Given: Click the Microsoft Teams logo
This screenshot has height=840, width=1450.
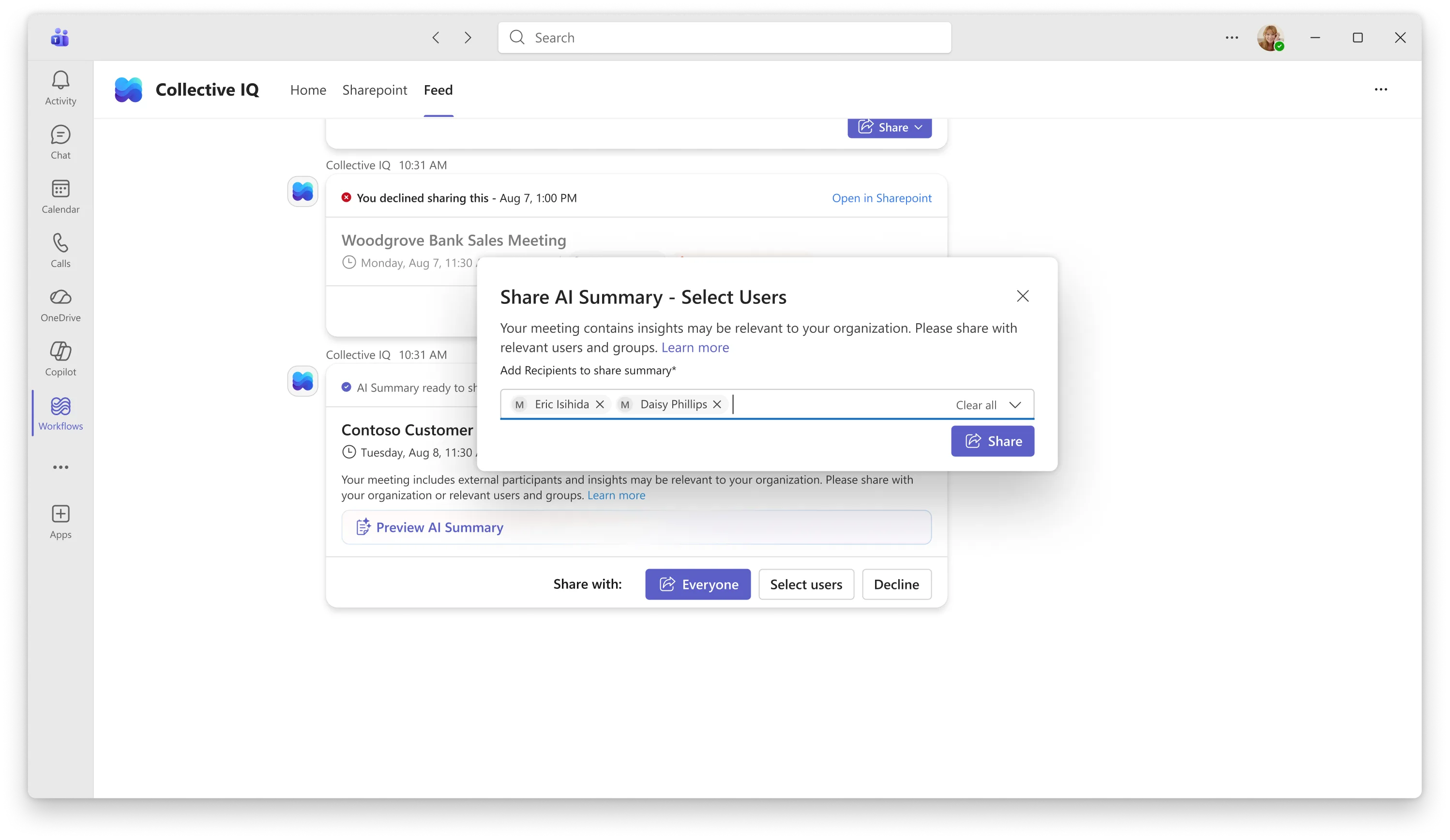Looking at the screenshot, I should click(x=60, y=37).
